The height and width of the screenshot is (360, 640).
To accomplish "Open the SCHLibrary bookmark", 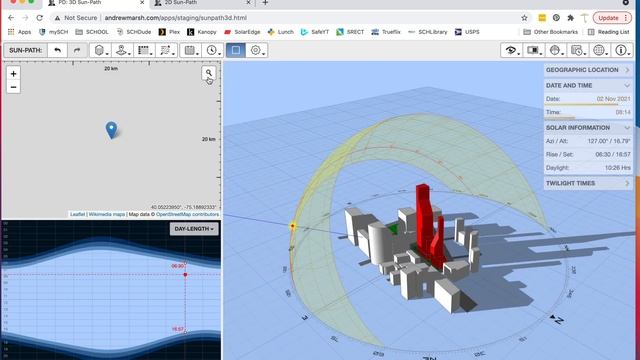I will [x=428, y=32].
